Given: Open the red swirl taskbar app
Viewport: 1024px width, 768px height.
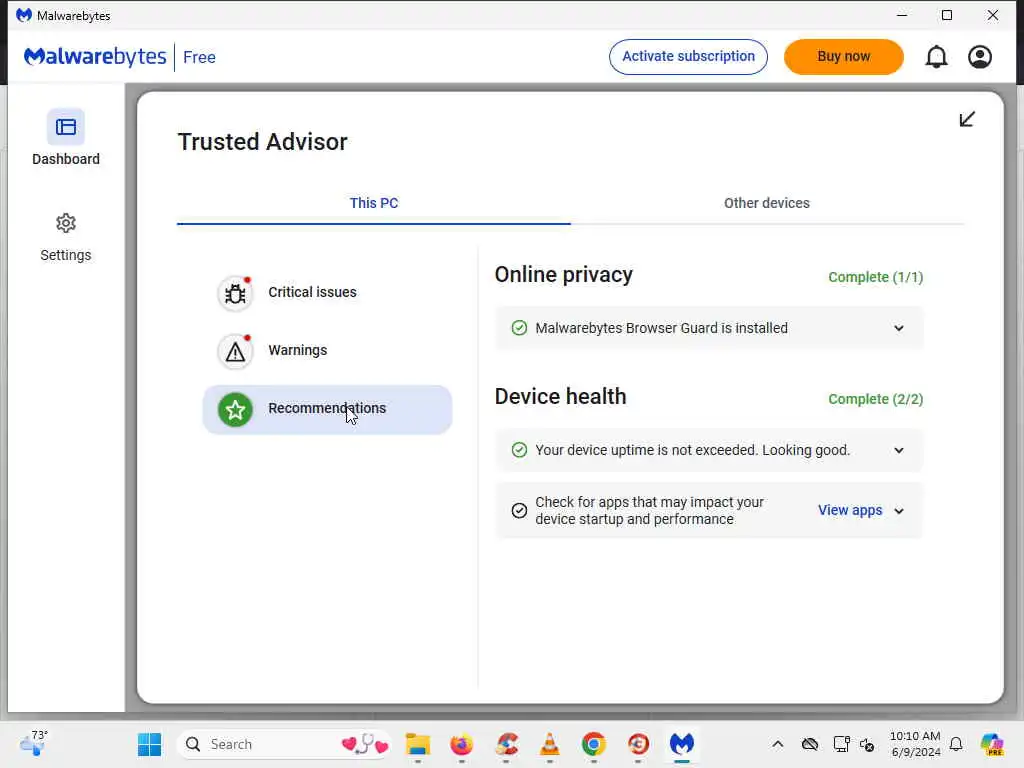Looking at the screenshot, I should [x=638, y=744].
